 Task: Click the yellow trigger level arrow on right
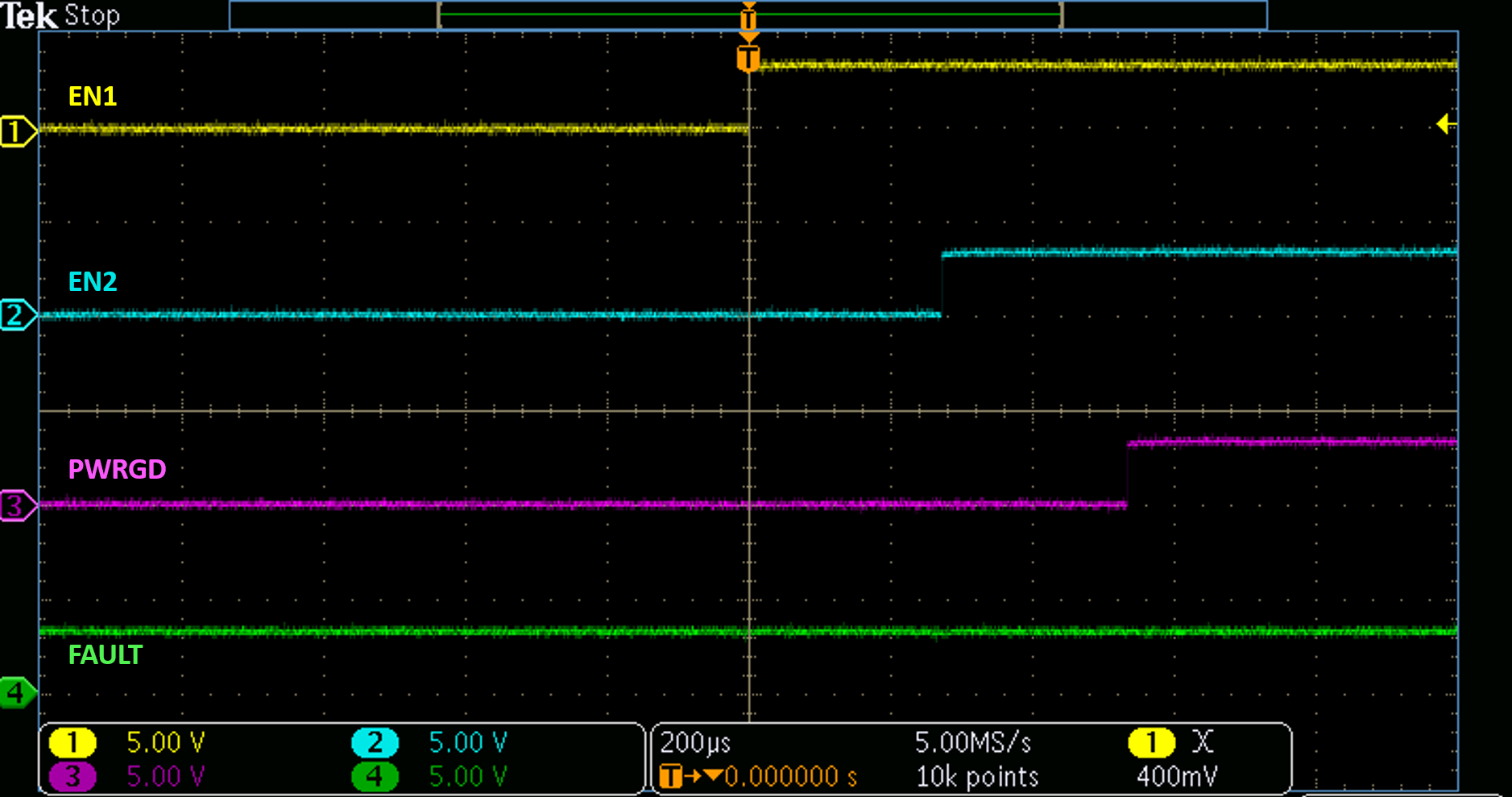tap(1444, 125)
